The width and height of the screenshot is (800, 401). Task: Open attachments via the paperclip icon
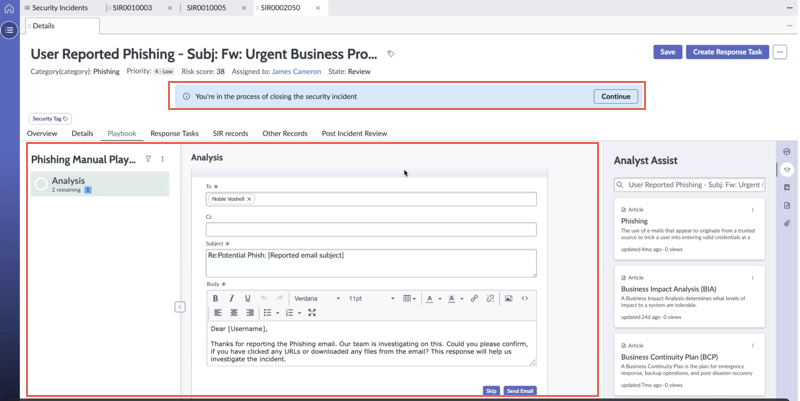[x=787, y=223]
